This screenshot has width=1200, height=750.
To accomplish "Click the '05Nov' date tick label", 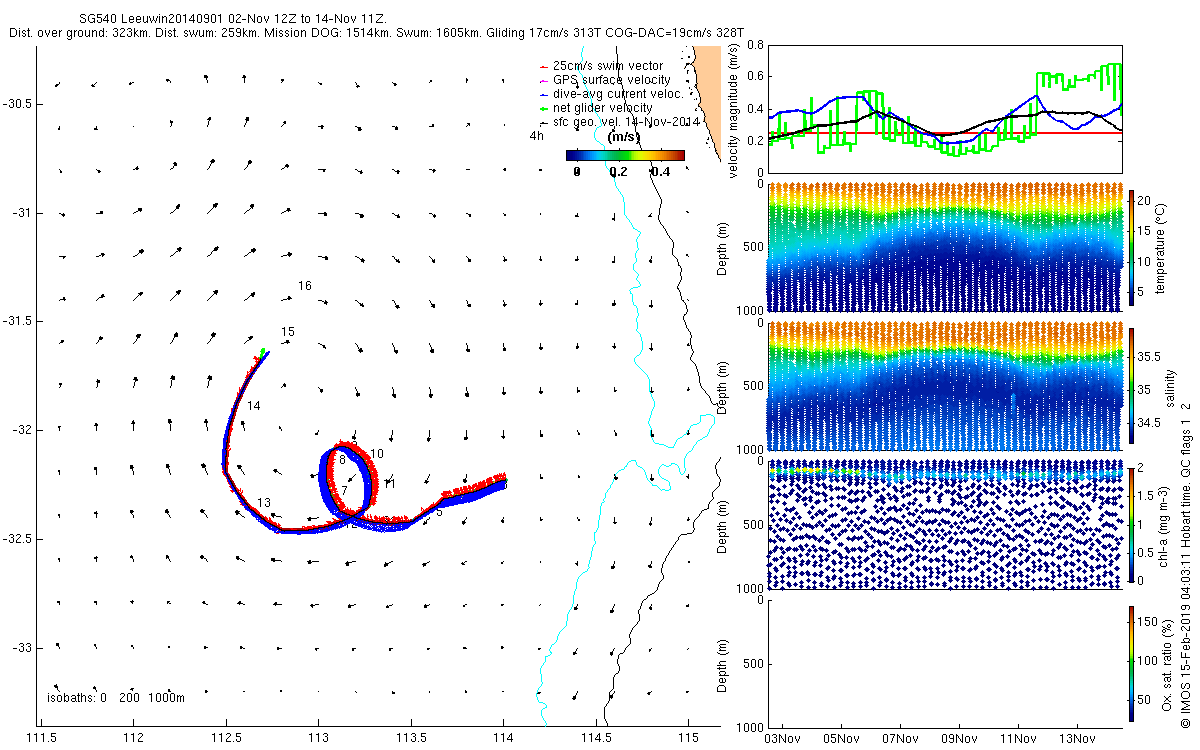I will click(841, 739).
